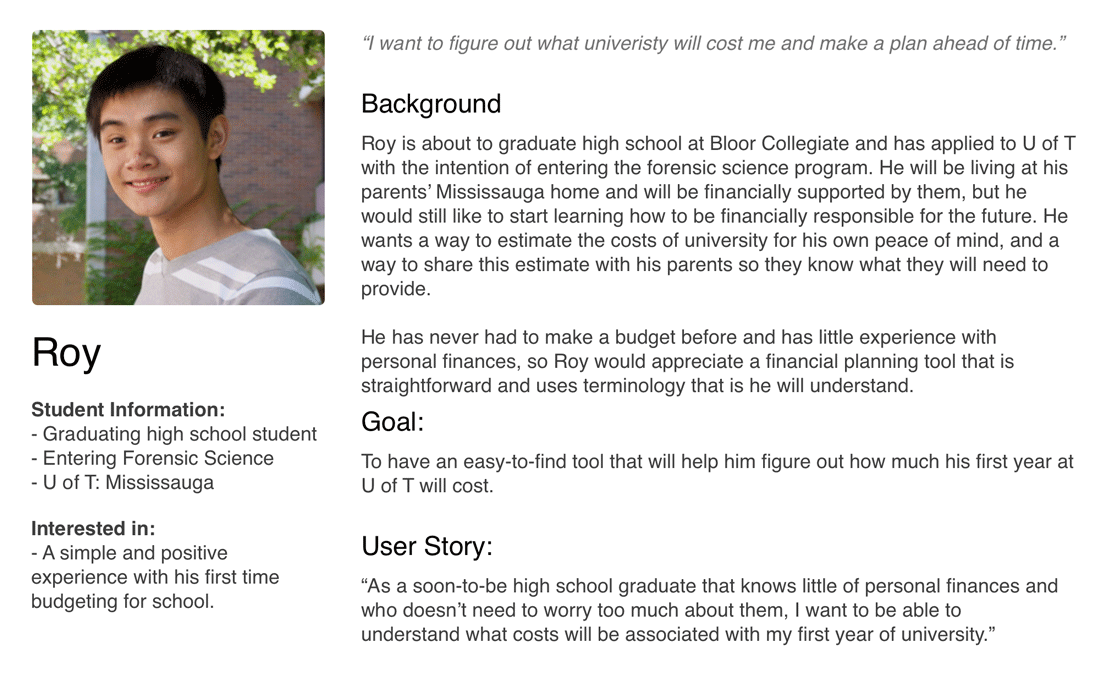
Task: Click the "User Story:" section heading
Action: [x=427, y=547]
